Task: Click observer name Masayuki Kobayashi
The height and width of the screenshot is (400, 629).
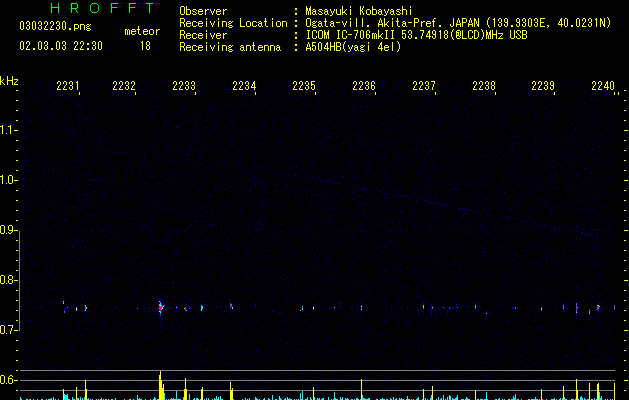Action: tap(359, 11)
